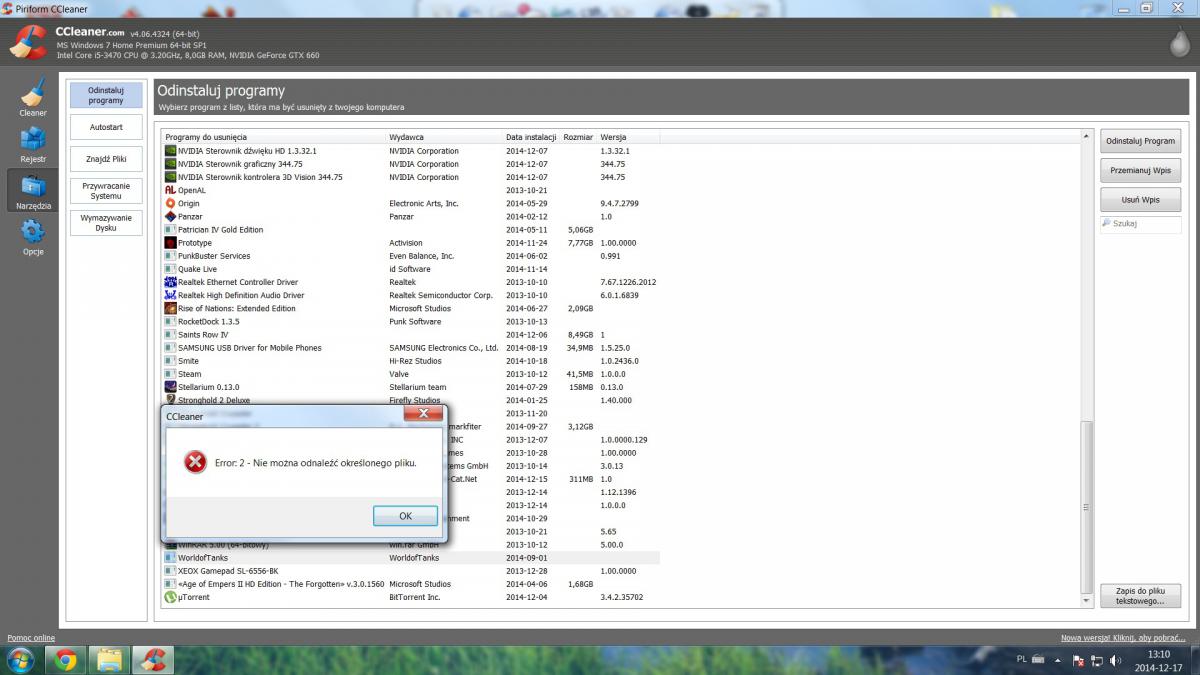Click the orange Origin program icon
This screenshot has height=675, width=1200.
coord(170,203)
